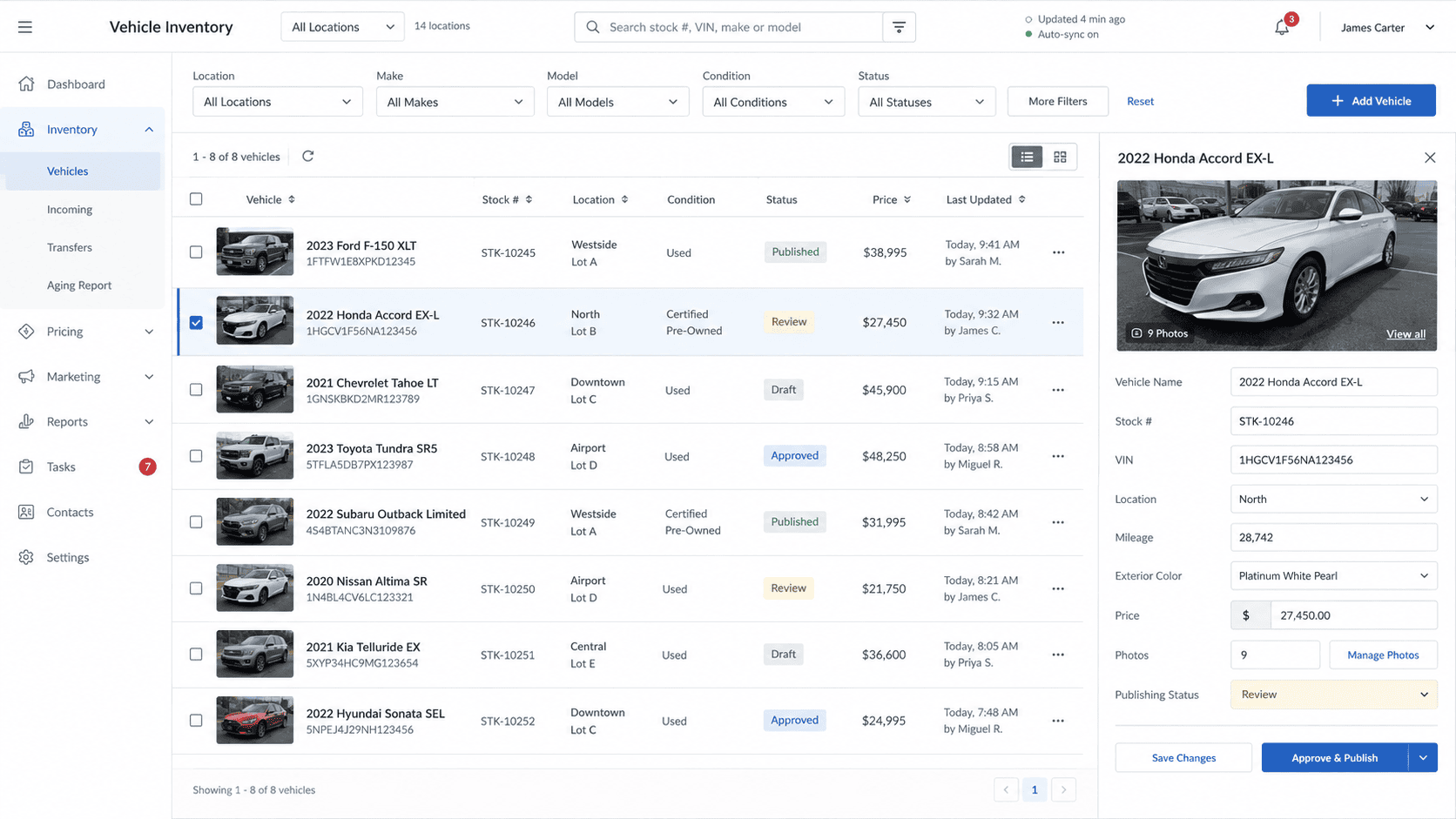This screenshot has width=1456, height=819.
Task: Open the Aging Report page
Action: click(x=79, y=285)
